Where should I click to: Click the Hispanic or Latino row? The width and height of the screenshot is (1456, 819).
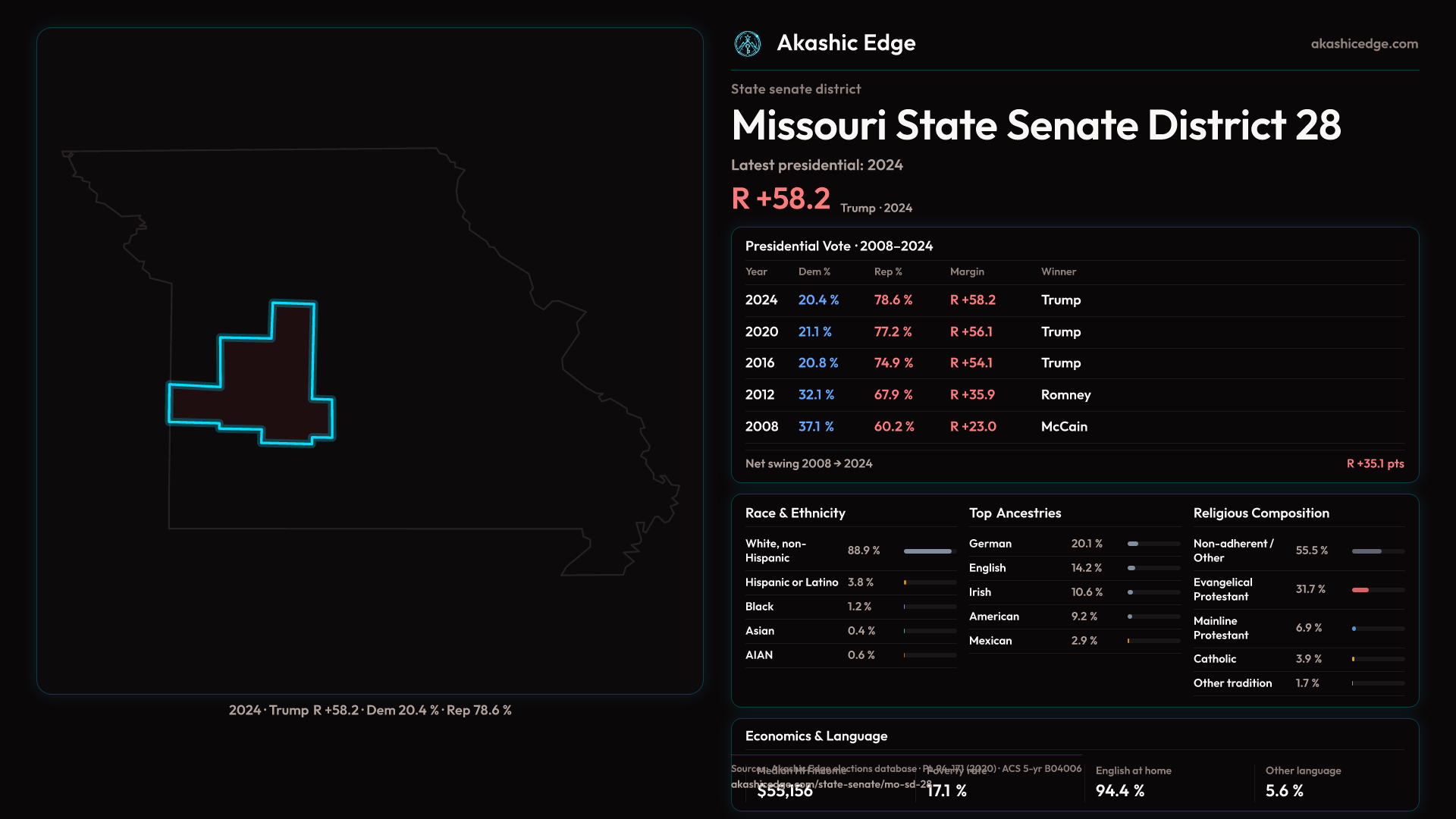[x=849, y=582]
